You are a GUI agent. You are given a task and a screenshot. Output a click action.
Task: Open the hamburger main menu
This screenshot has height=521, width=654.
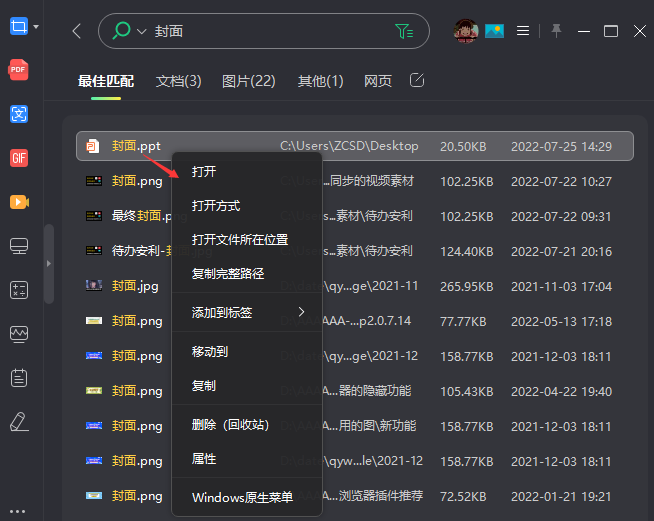[x=522, y=31]
